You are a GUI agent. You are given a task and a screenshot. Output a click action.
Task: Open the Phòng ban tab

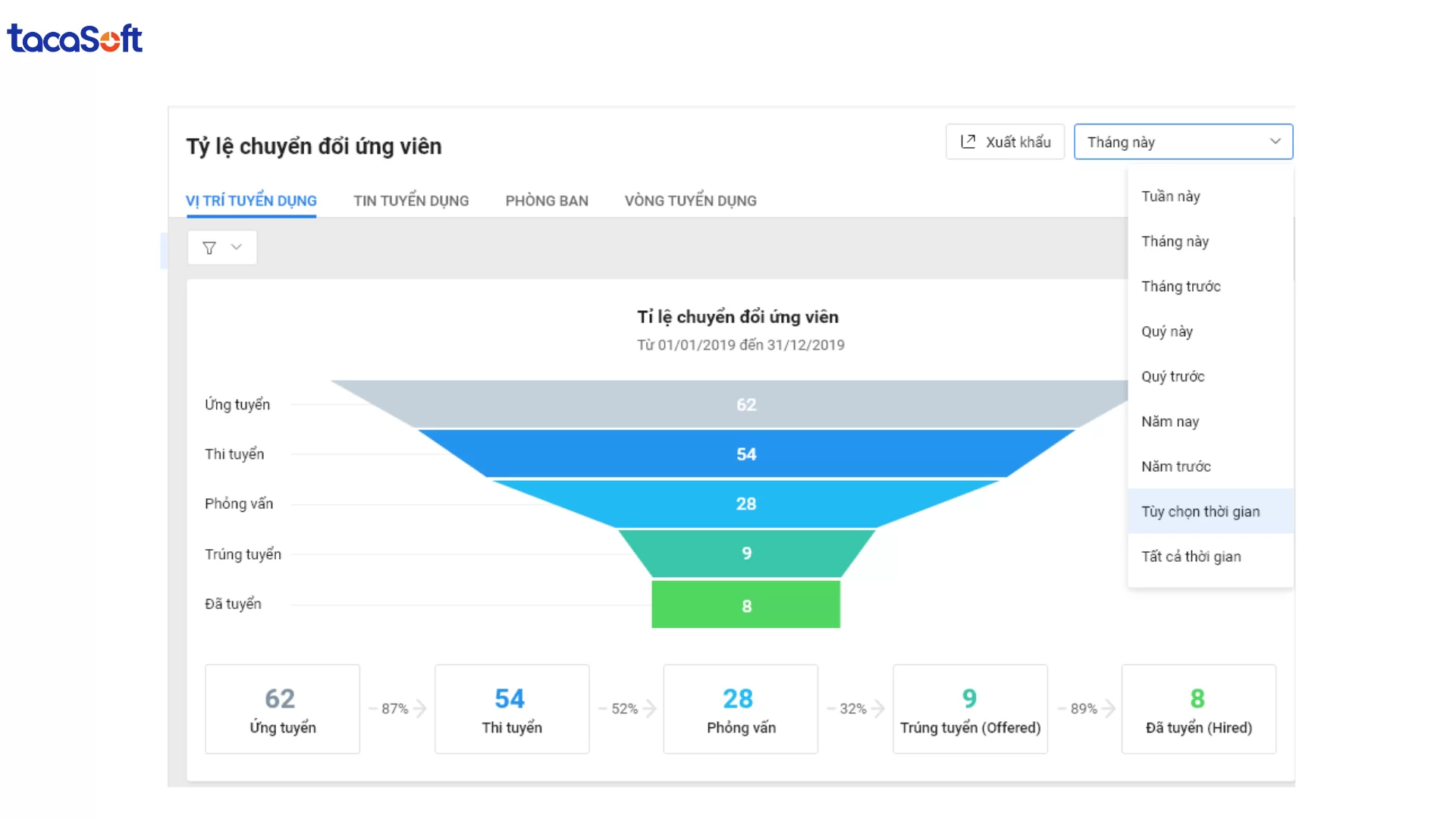point(547,201)
